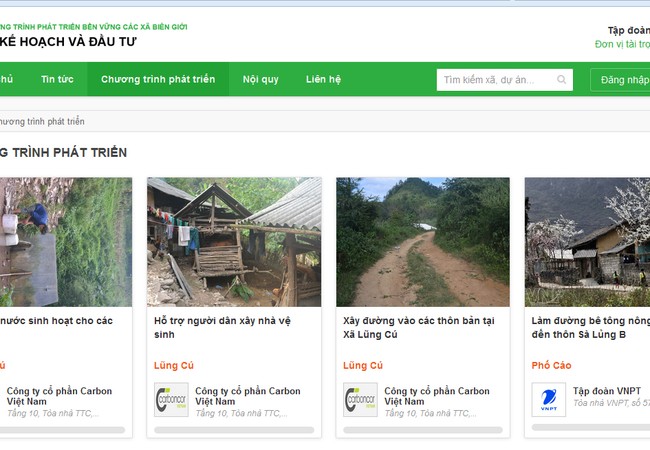Click the search magnifier icon
Image resolution: width=650 pixels, height=450 pixels.
tap(561, 79)
